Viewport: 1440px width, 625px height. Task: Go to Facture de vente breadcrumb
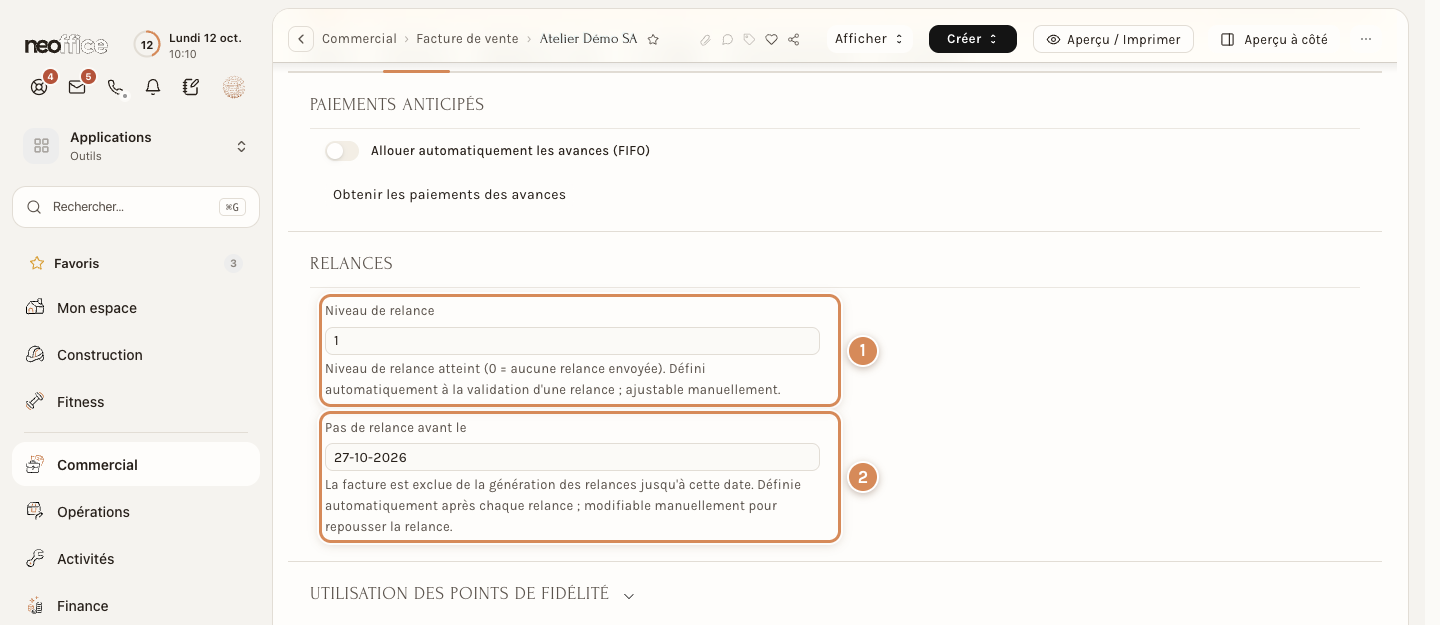point(467,39)
